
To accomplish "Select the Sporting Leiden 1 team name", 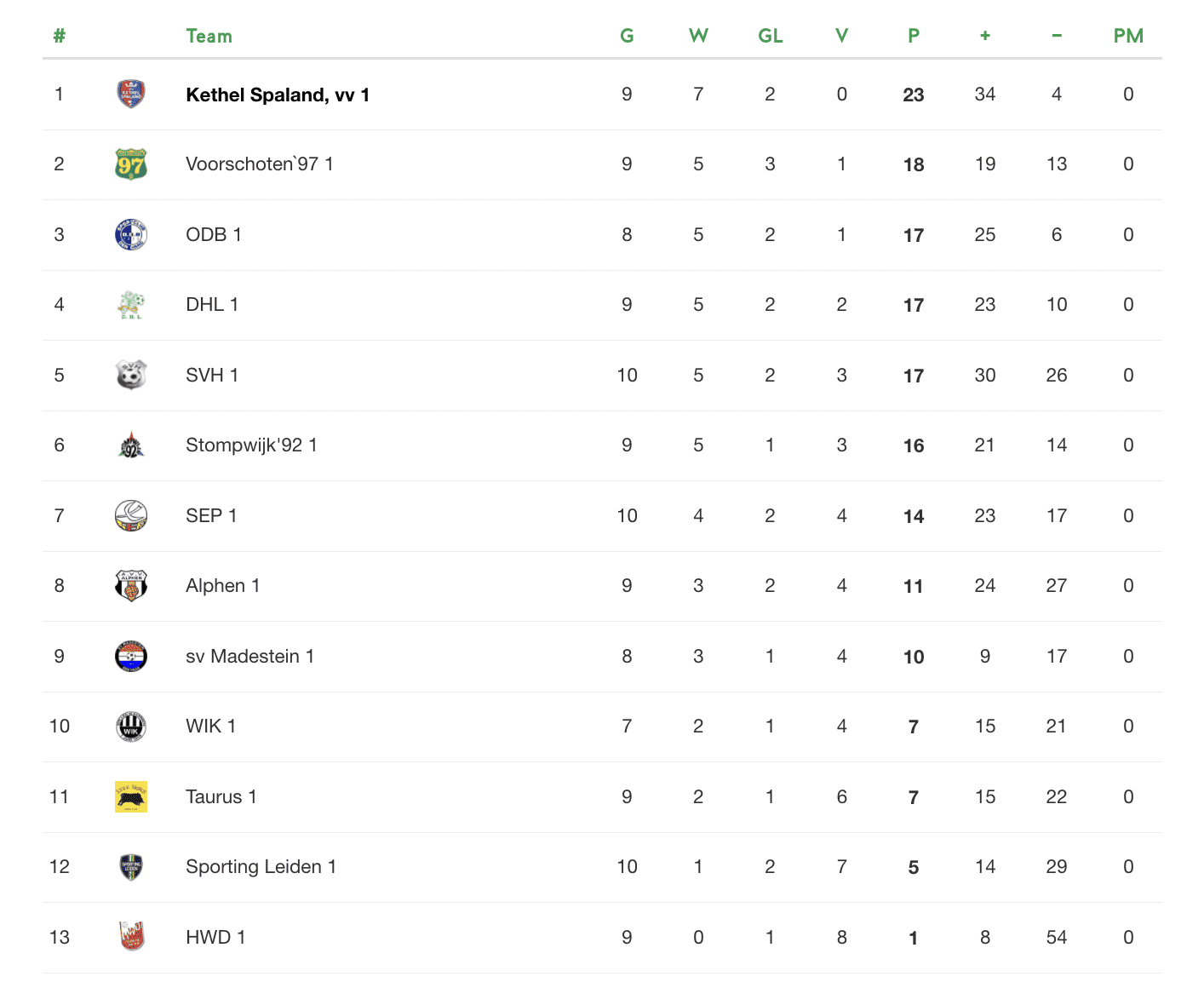I will (261, 867).
